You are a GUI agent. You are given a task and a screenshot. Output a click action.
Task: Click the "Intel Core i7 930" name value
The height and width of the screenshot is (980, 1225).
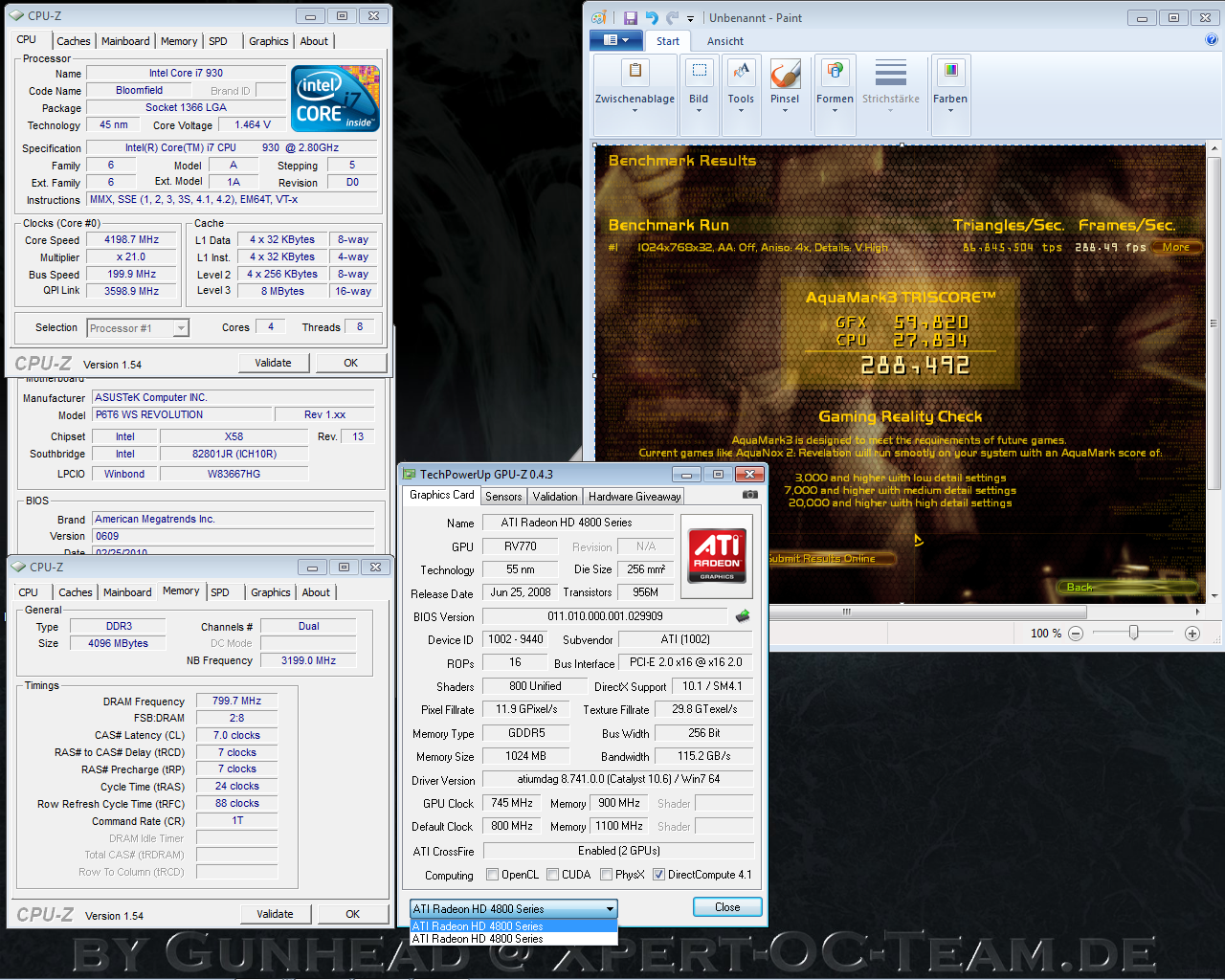point(186,73)
